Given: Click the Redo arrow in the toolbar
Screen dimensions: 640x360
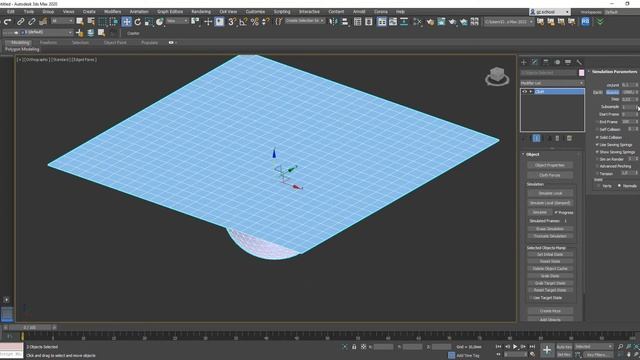Looking at the screenshot, I should pos(7,22).
